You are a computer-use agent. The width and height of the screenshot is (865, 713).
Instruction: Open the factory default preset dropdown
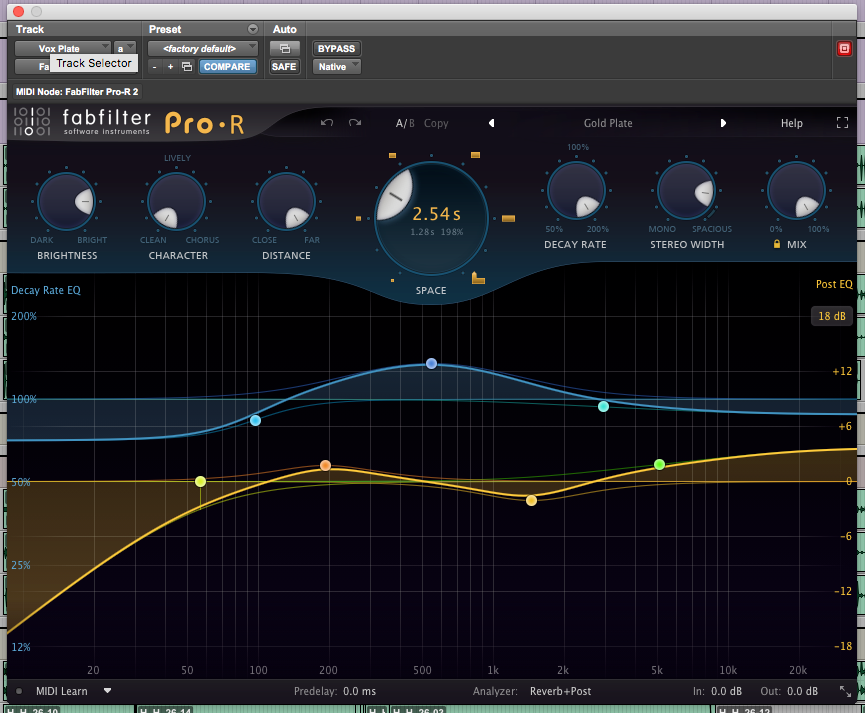202,49
